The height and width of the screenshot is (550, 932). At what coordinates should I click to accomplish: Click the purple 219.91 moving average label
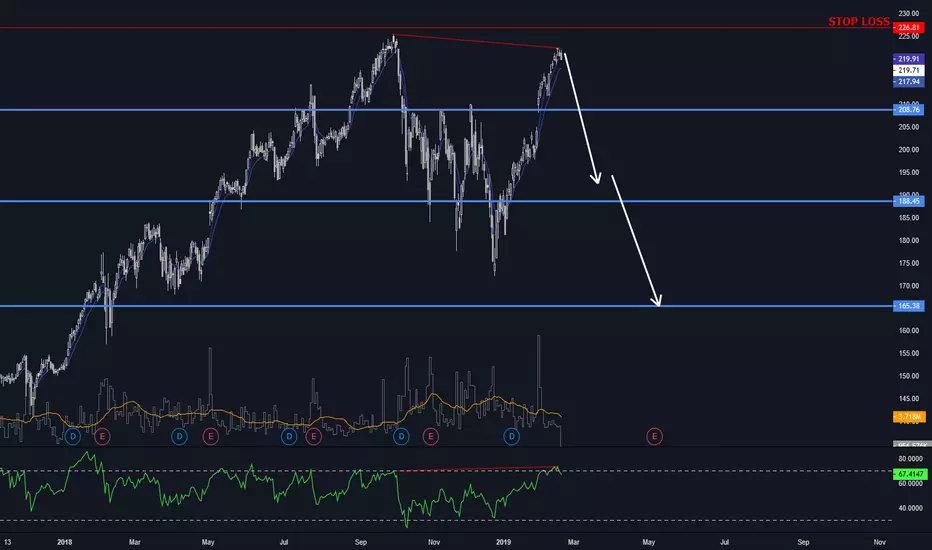(x=909, y=59)
